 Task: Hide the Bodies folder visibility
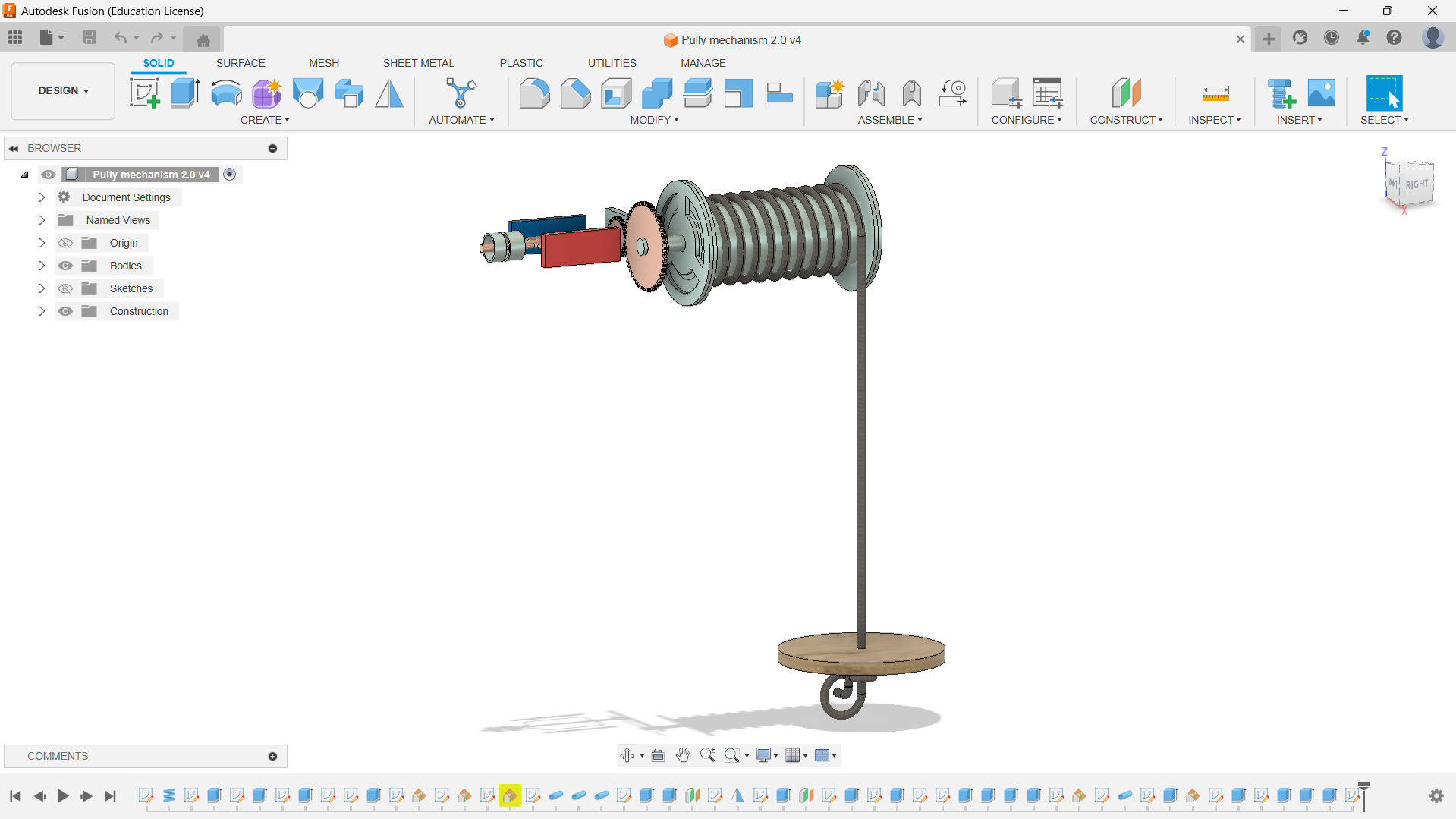[x=66, y=266]
